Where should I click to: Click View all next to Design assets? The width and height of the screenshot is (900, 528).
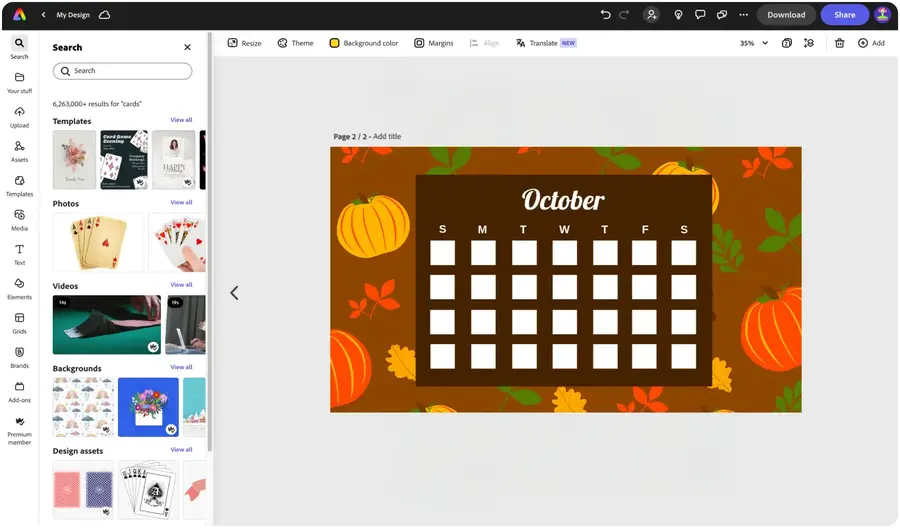(x=181, y=450)
